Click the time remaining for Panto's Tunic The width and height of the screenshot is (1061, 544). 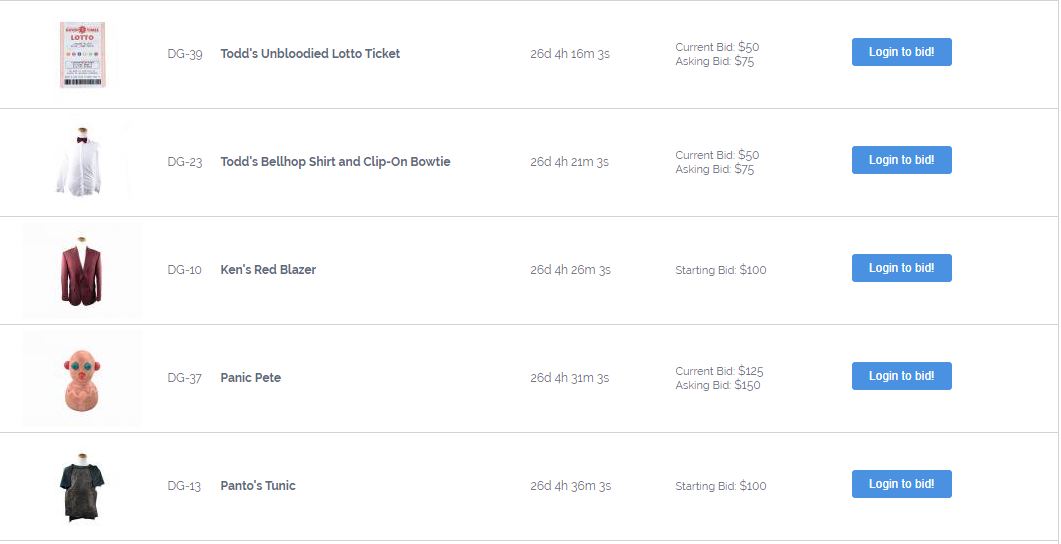pos(570,486)
